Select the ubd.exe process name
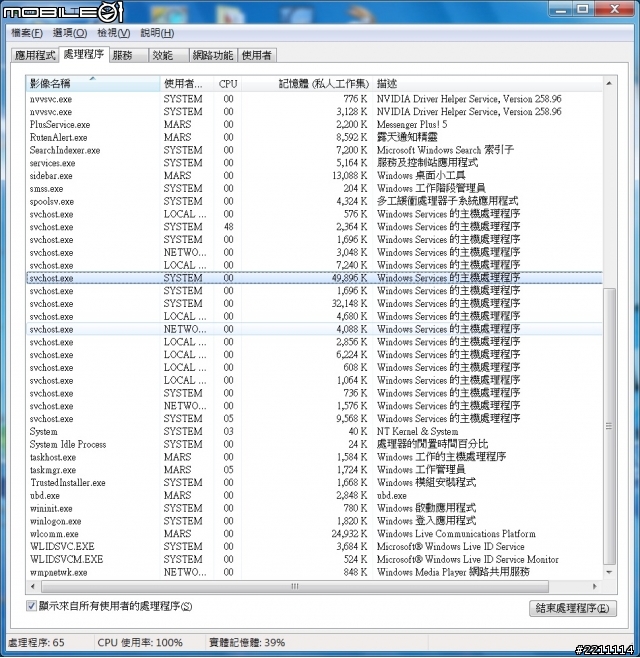The height and width of the screenshot is (658, 640). (44, 496)
